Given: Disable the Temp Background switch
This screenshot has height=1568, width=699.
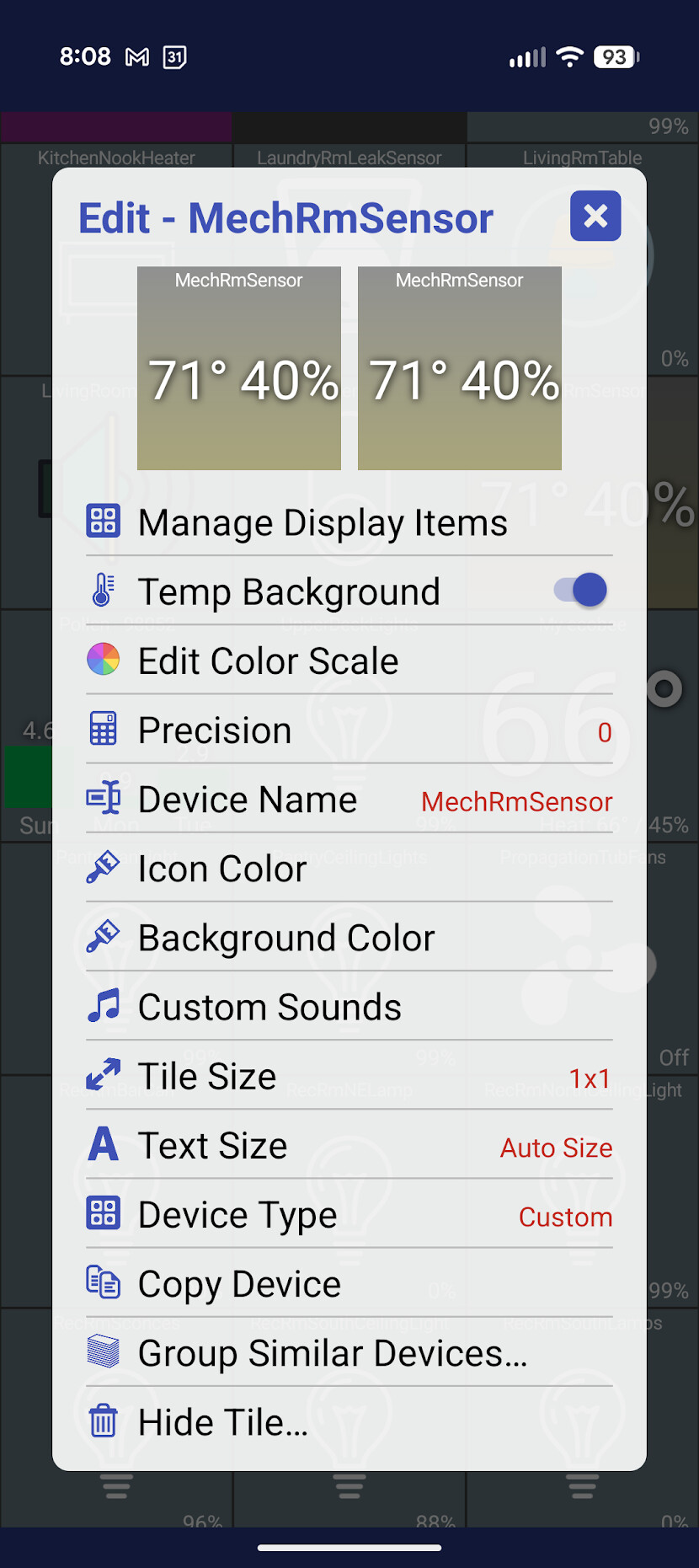Looking at the screenshot, I should (581, 590).
